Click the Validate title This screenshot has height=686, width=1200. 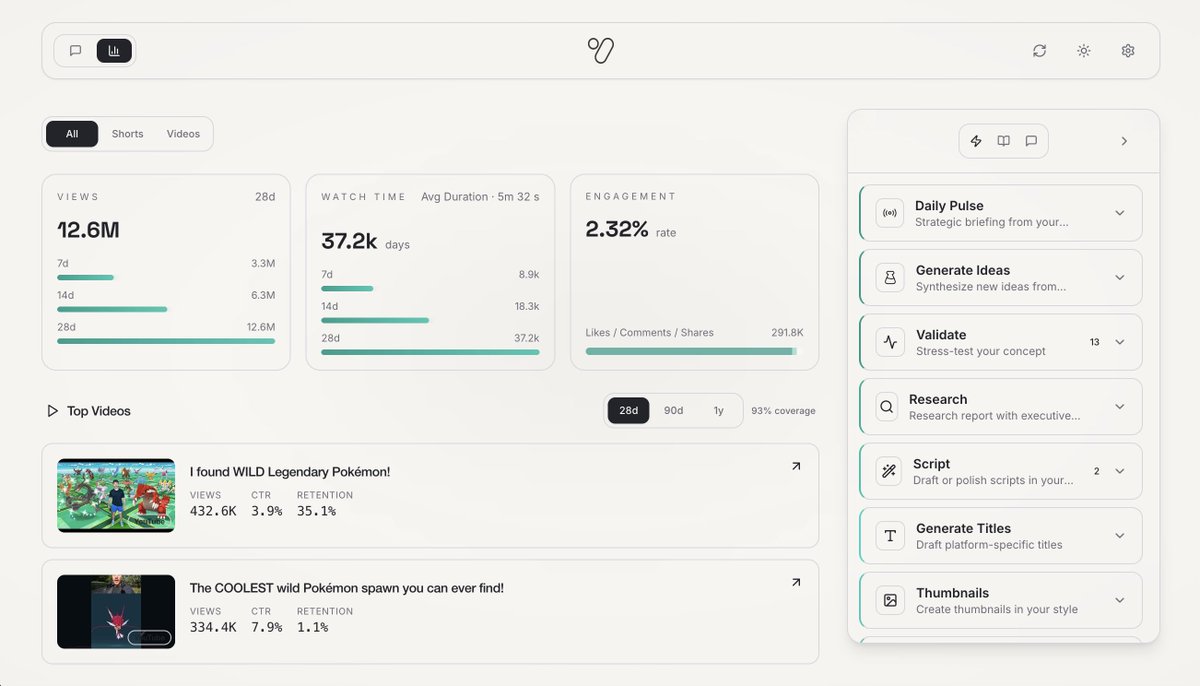point(941,335)
